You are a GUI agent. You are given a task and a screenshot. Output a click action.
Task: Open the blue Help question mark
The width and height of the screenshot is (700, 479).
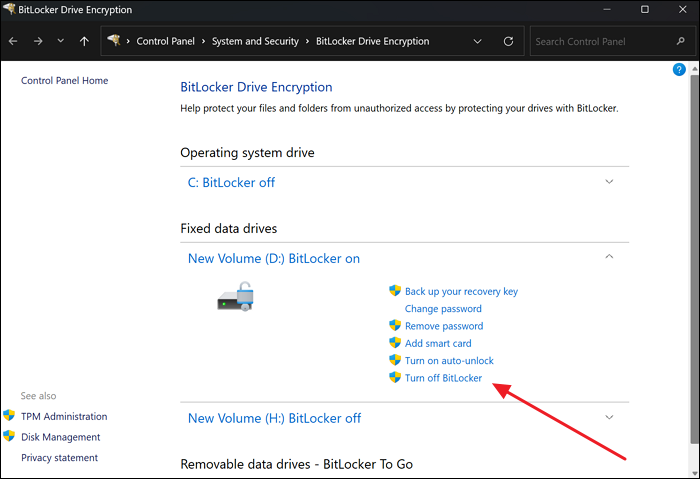click(x=679, y=71)
